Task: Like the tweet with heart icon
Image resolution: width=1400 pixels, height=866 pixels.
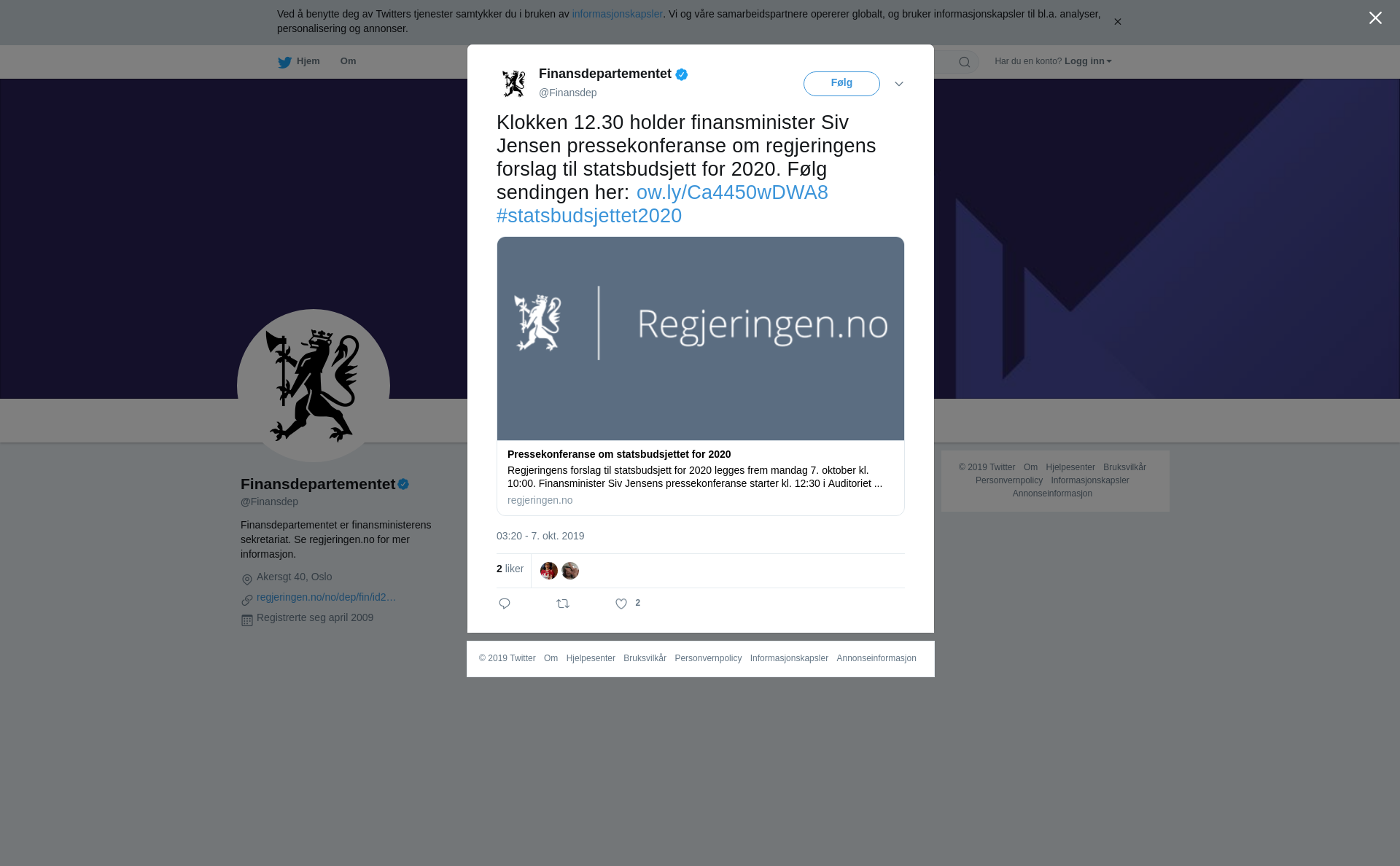Action: (621, 604)
